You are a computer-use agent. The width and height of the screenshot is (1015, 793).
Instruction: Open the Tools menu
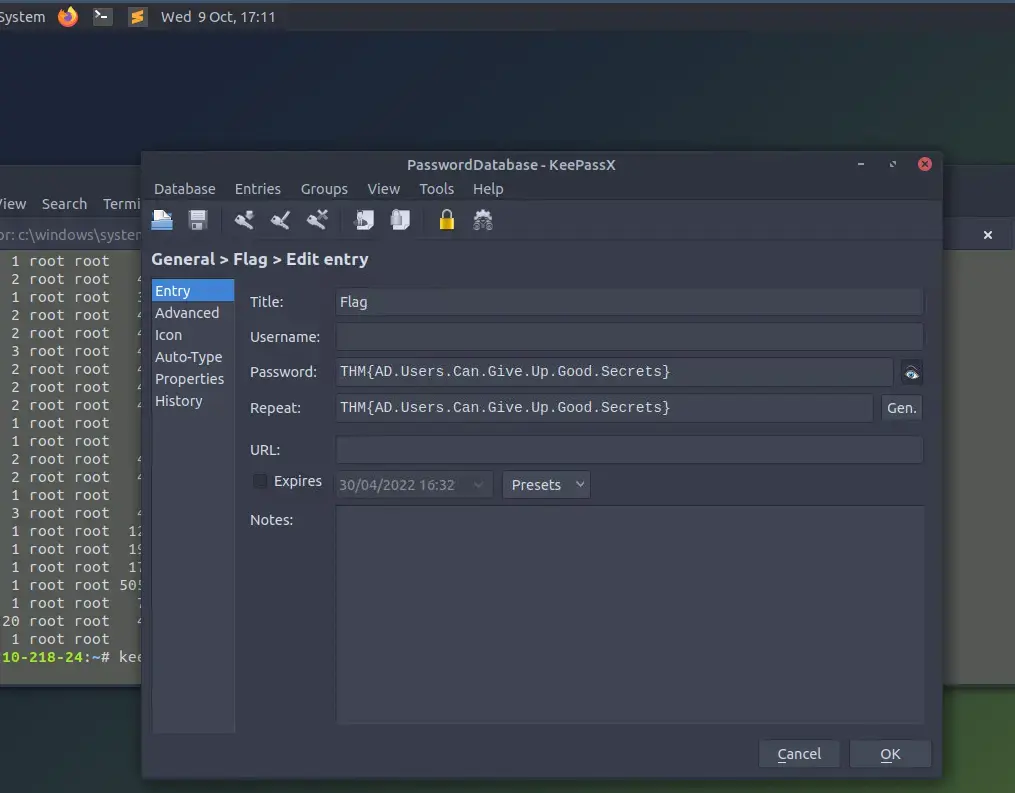pos(436,189)
